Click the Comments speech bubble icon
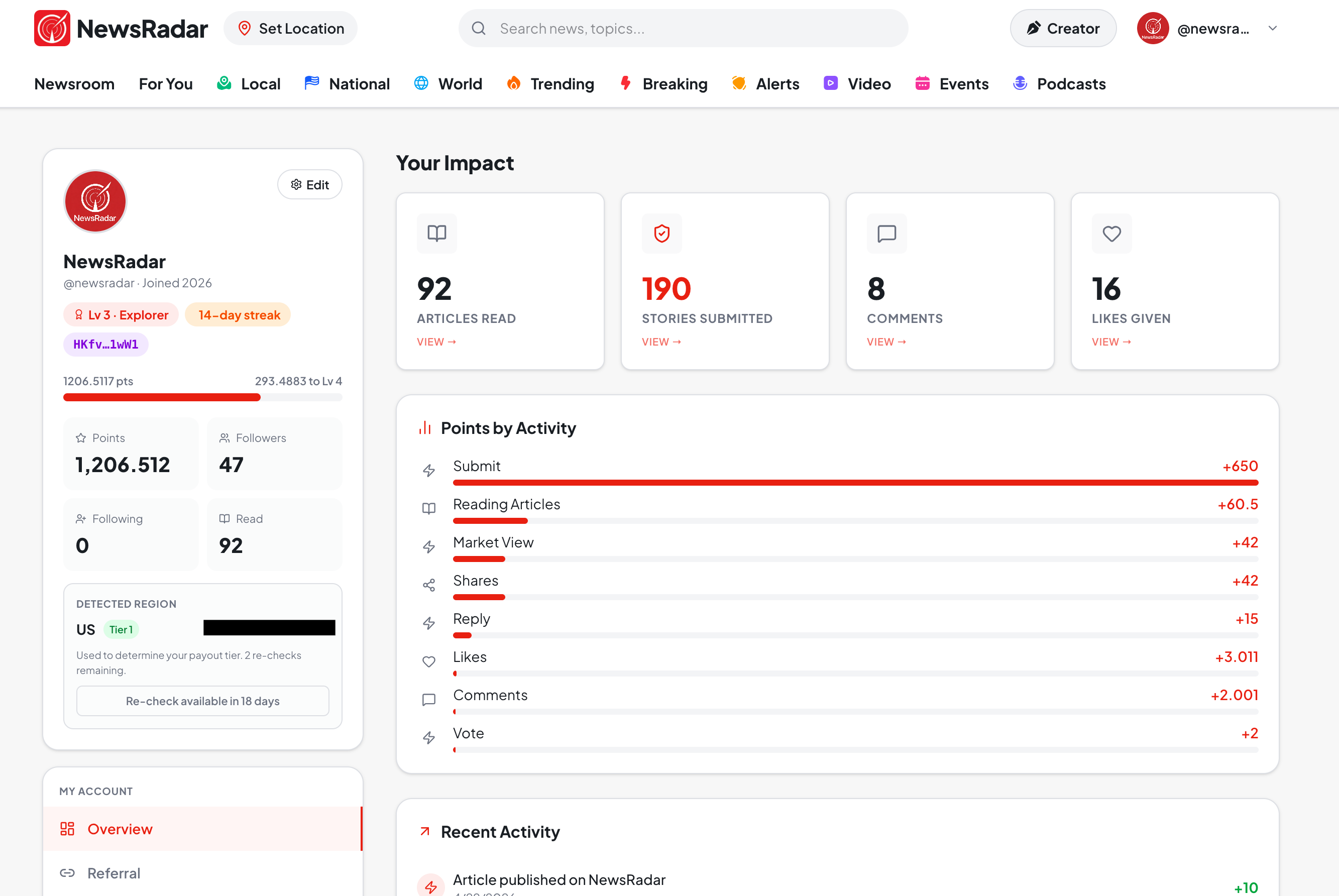This screenshot has height=896, width=1339. click(886, 233)
